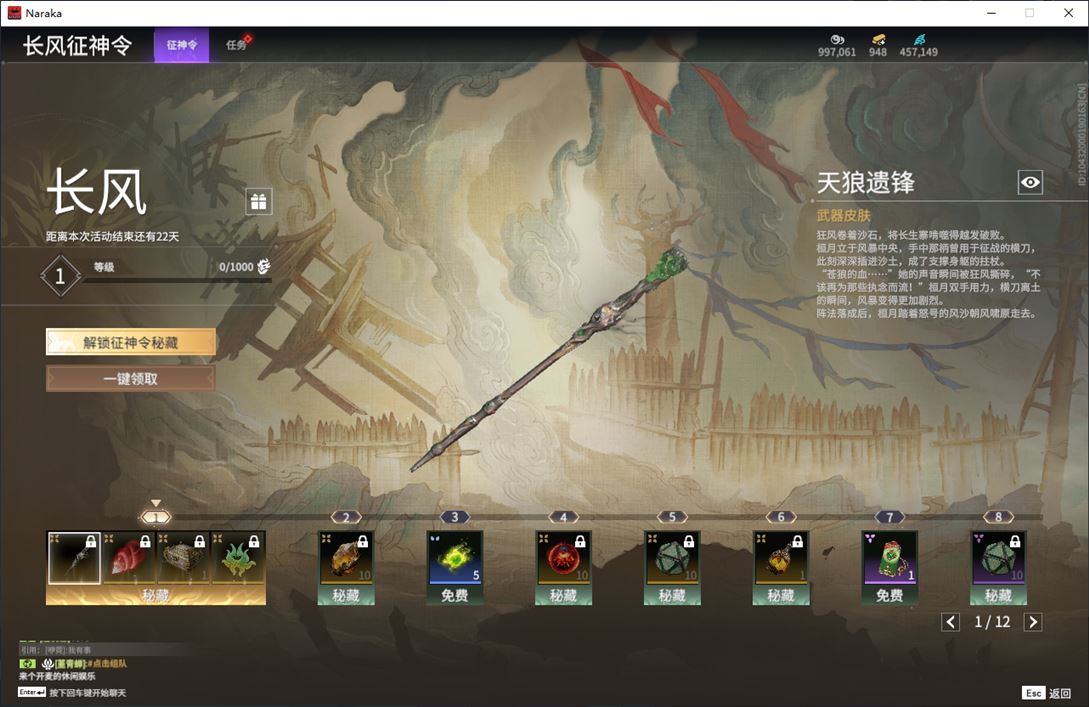
Task: Close the Naraka window
Action: pos(1068,13)
